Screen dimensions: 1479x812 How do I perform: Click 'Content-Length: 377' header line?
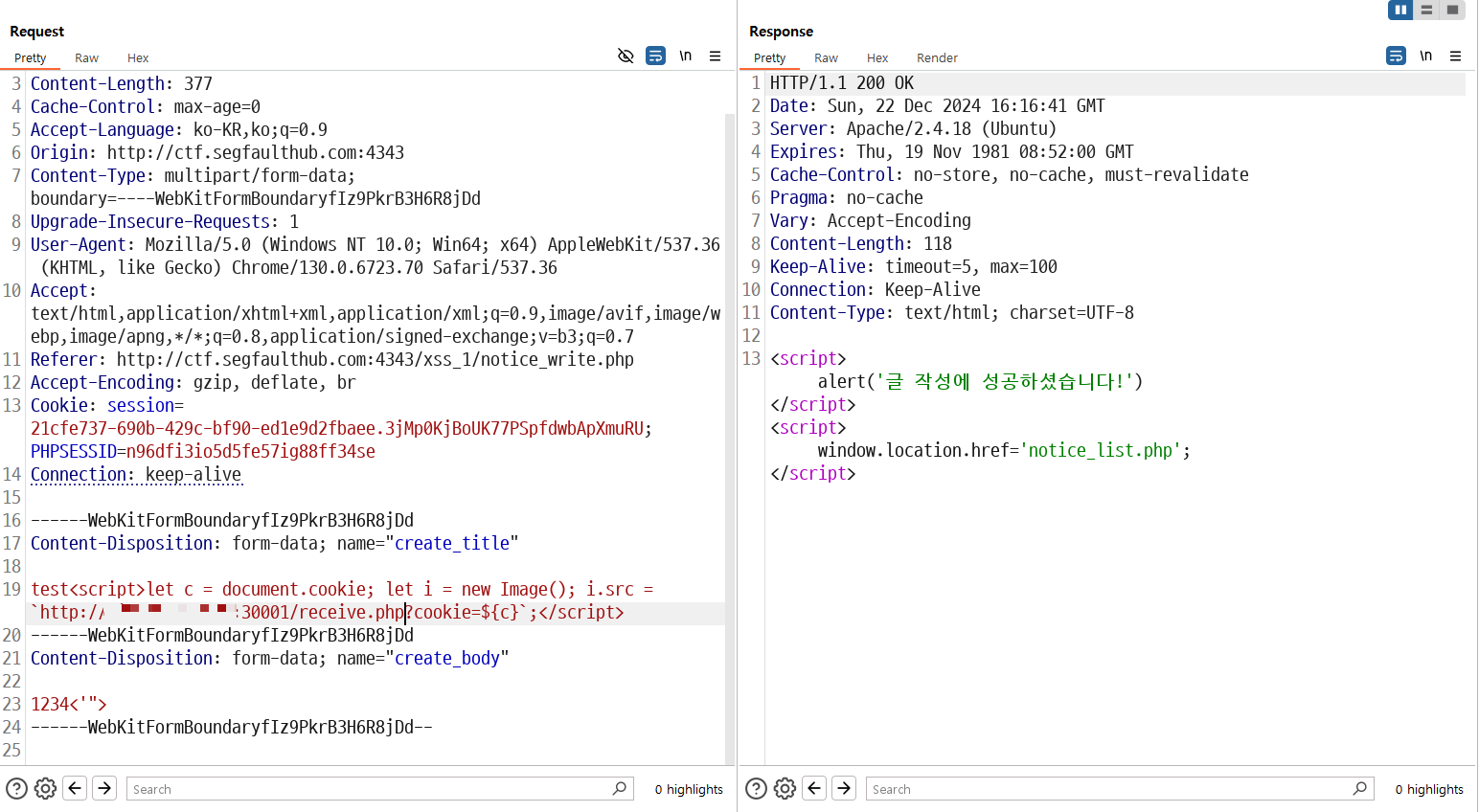point(122,83)
